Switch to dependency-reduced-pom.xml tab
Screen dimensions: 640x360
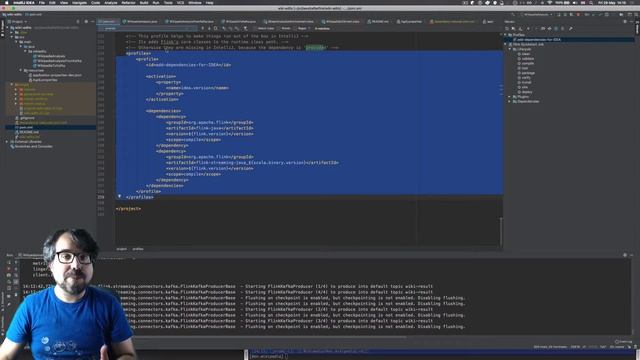pos(453,22)
